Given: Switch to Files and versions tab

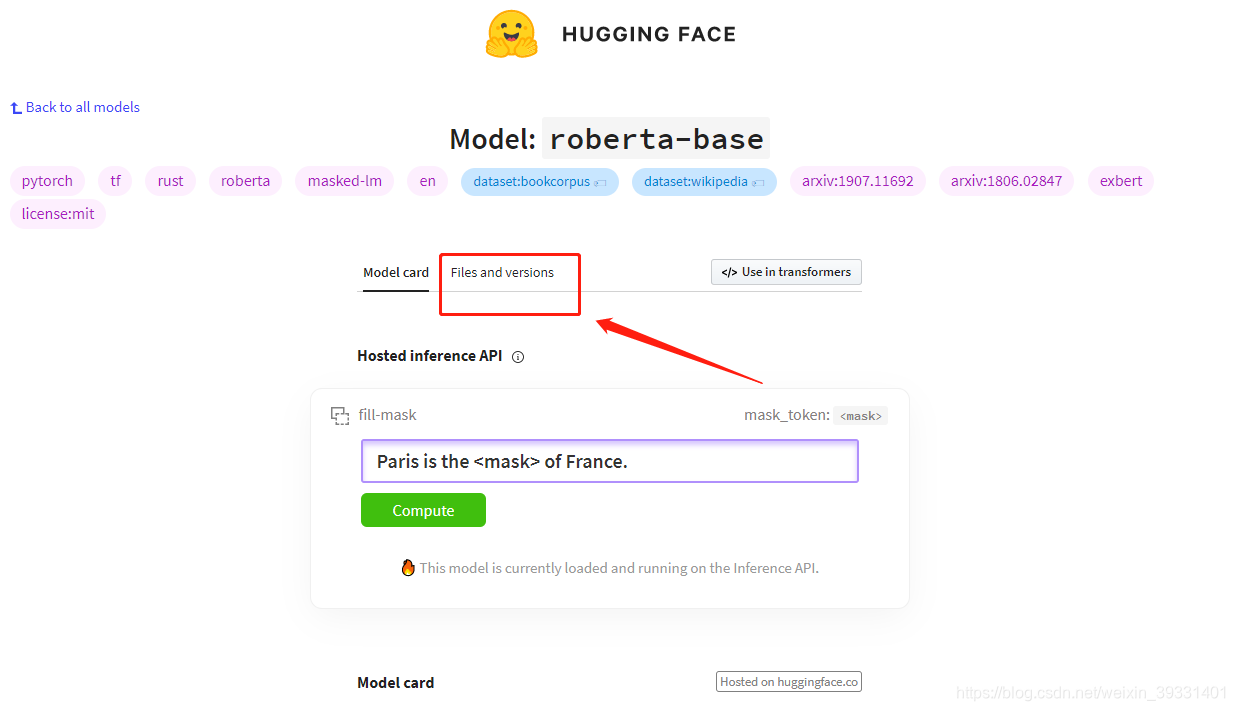Looking at the screenshot, I should point(502,272).
